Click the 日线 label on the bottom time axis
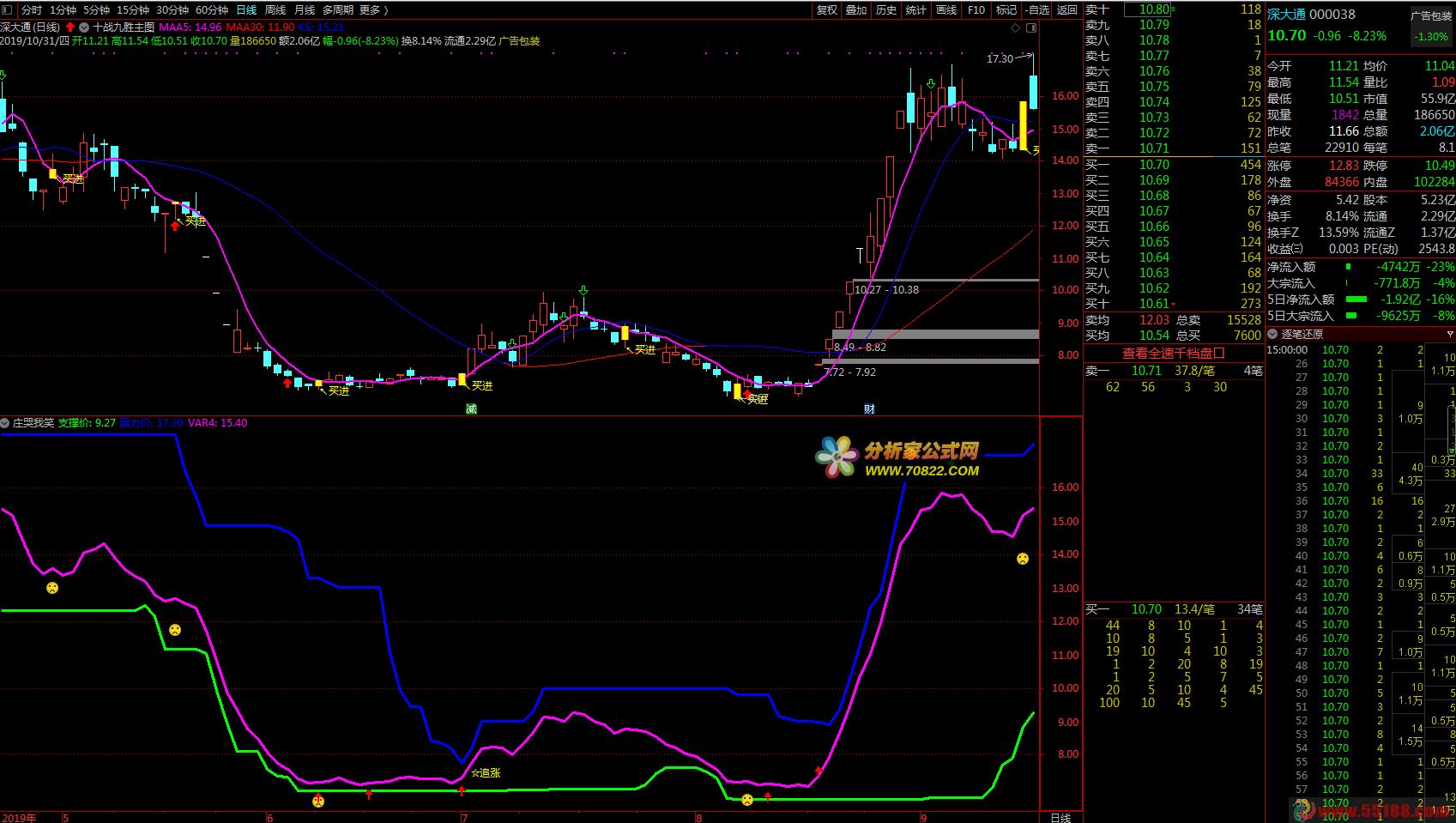1456x823 pixels. point(1060,817)
